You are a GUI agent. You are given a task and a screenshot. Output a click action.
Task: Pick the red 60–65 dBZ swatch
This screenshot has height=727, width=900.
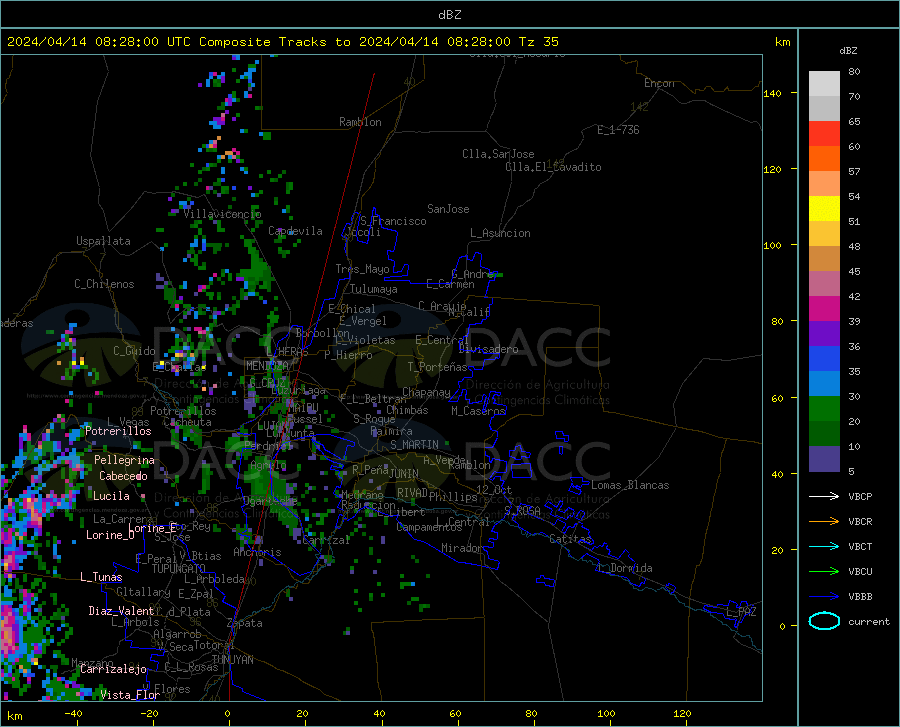[824, 134]
